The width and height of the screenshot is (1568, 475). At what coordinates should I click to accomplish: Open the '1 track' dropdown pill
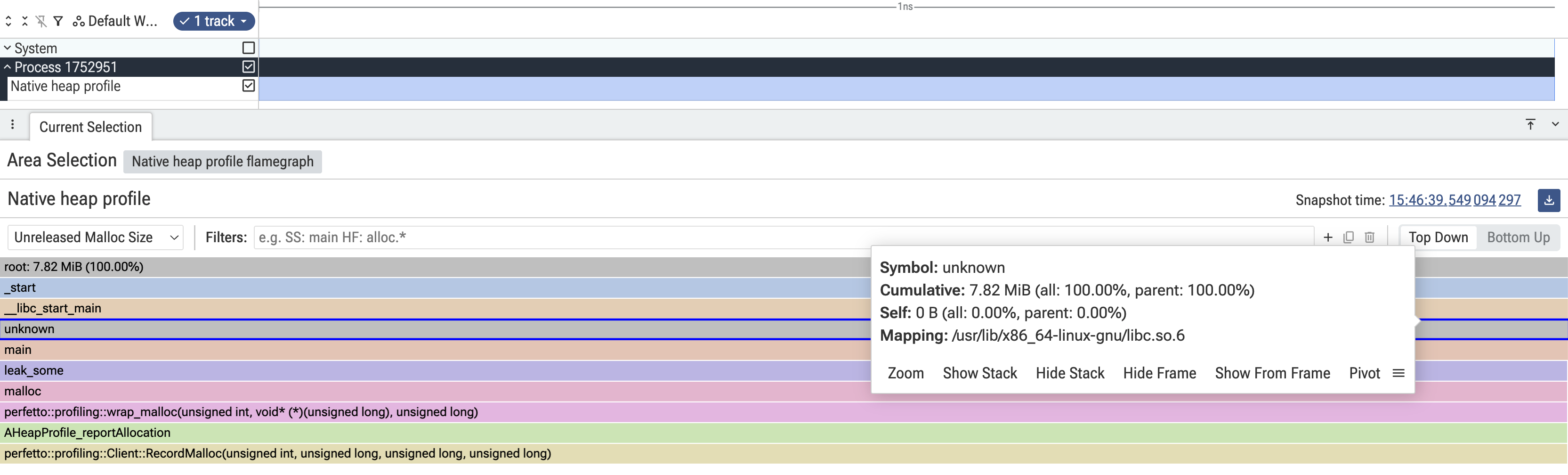pos(214,21)
